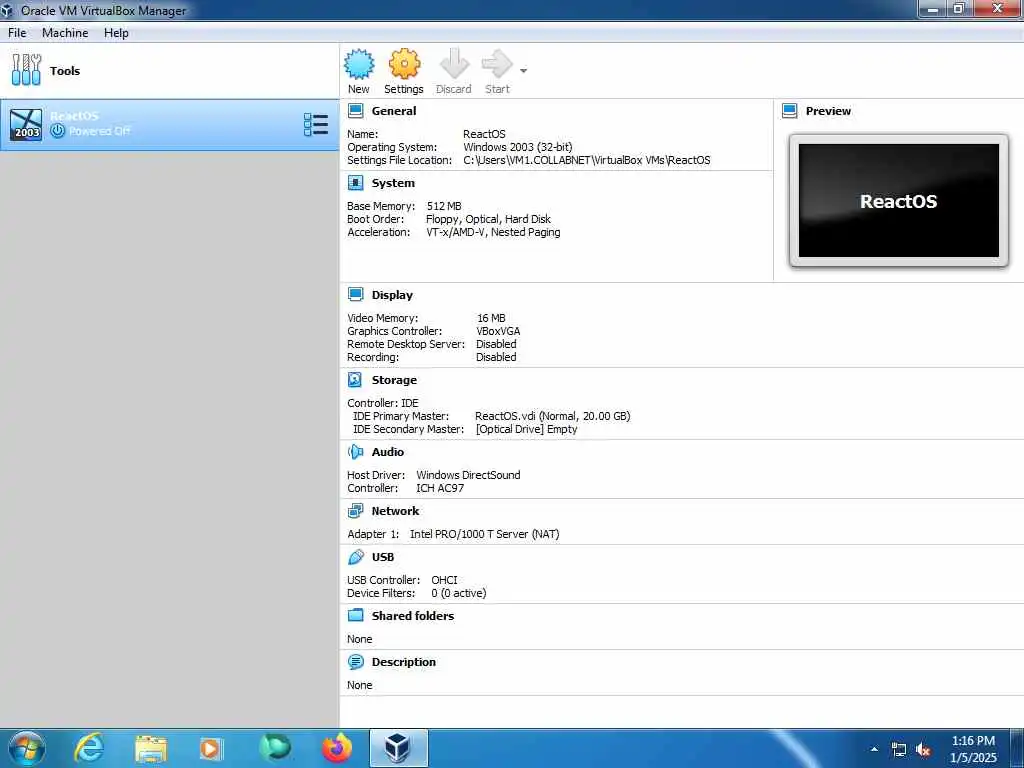Open File Explorer from the taskbar
1024x768 pixels.
pos(151,748)
